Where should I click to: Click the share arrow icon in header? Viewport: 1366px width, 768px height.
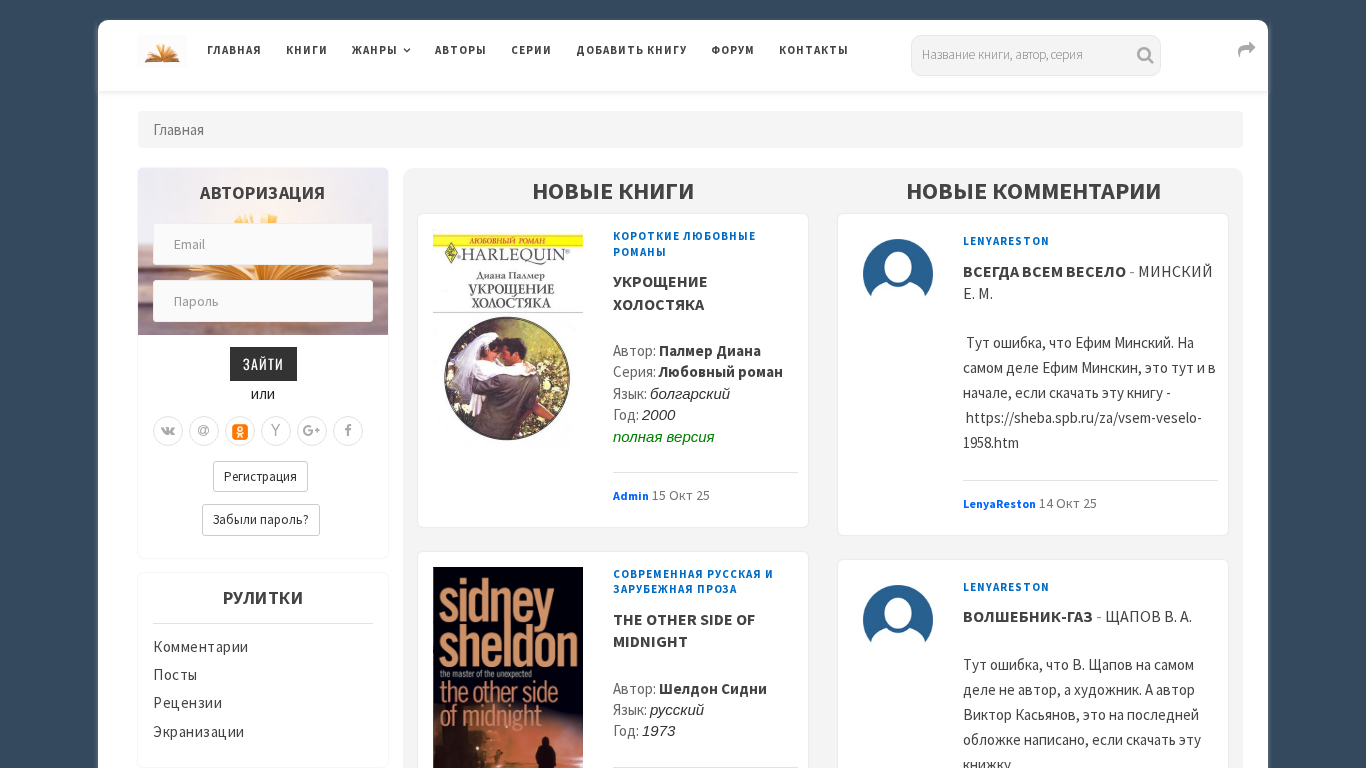click(x=1246, y=50)
